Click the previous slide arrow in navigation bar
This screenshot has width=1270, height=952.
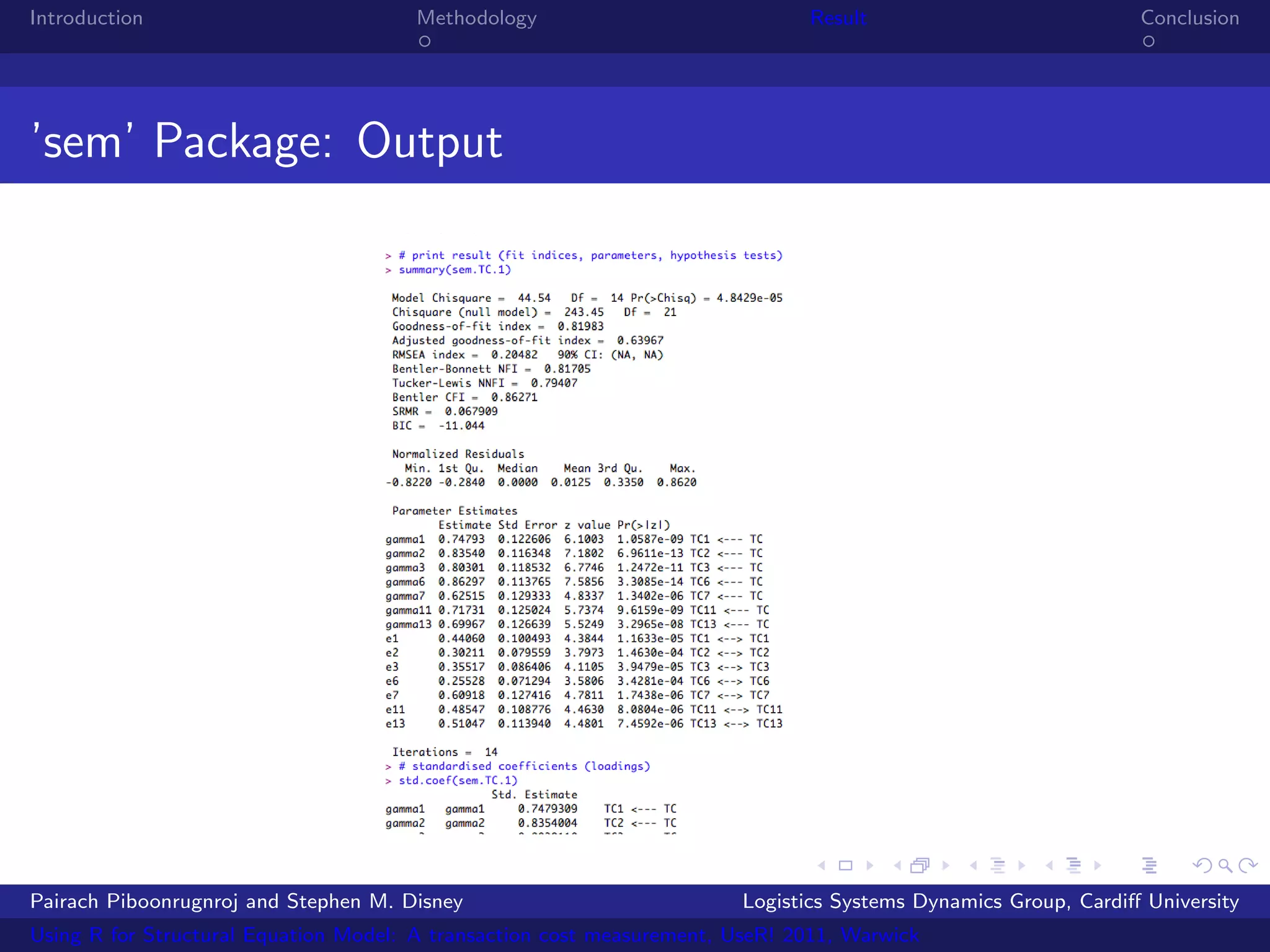[822, 866]
